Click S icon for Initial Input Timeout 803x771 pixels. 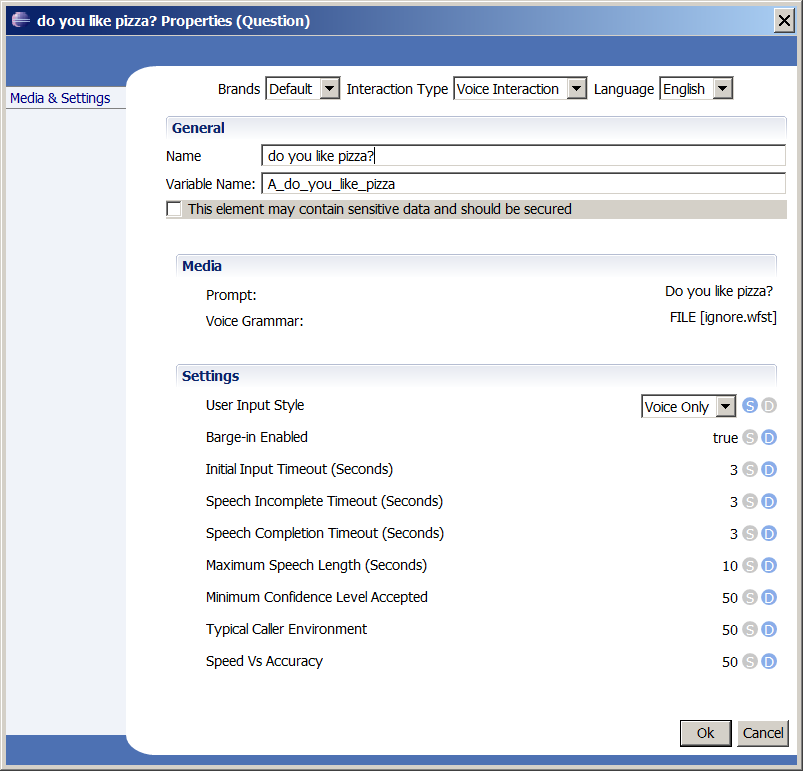(750, 469)
